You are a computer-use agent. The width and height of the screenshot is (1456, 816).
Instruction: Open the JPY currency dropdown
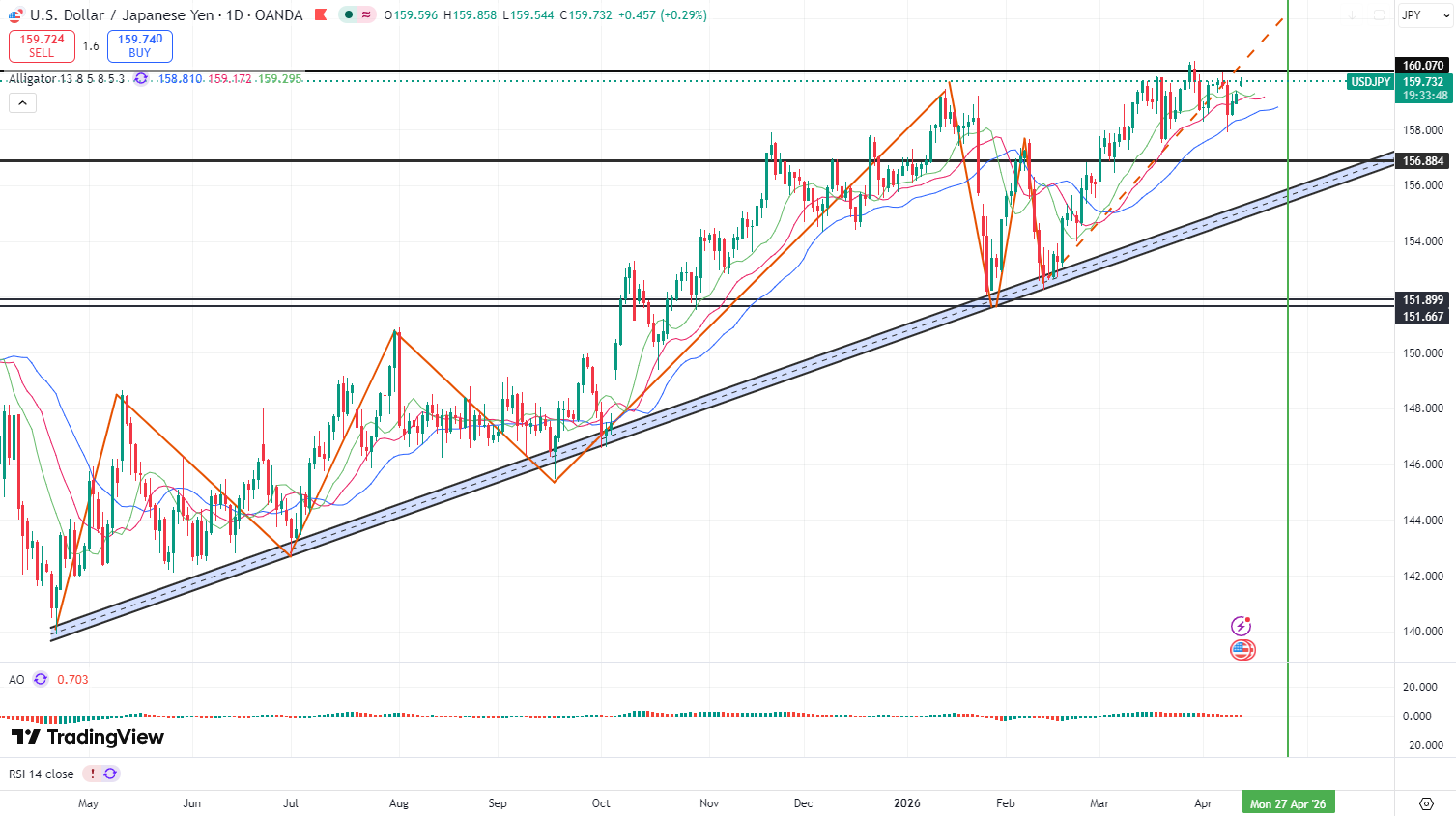click(x=1424, y=15)
